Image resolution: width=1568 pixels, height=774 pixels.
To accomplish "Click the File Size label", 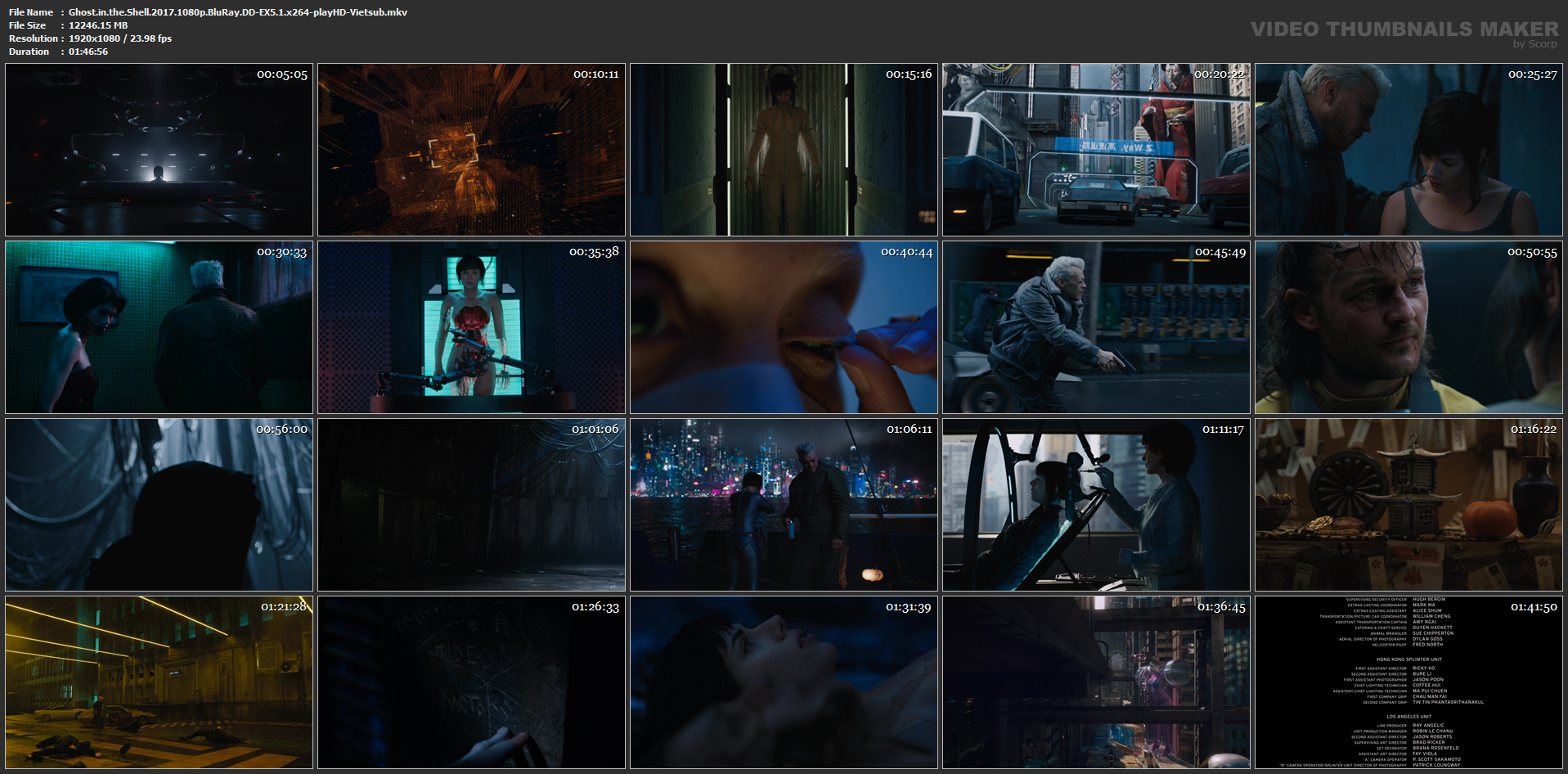I will point(28,25).
